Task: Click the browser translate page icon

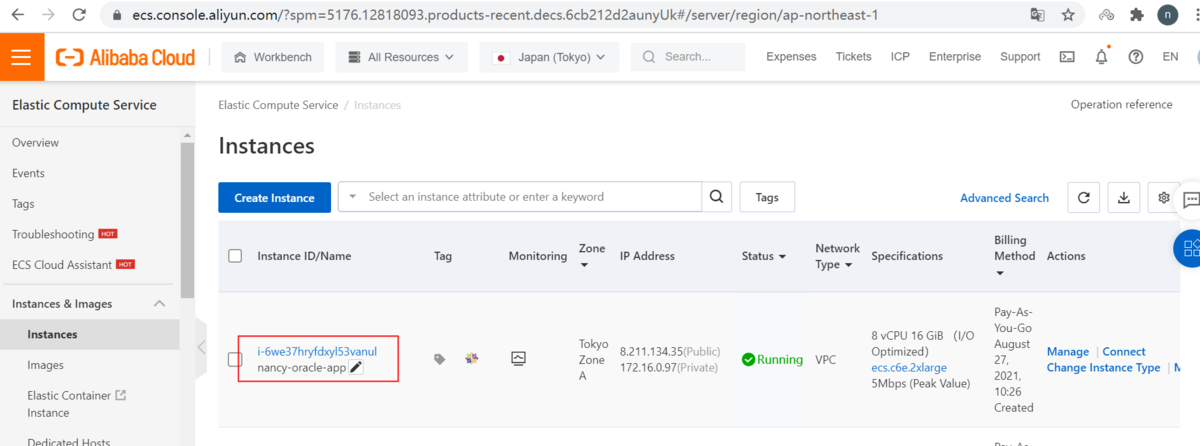Action: [1038, 15]
